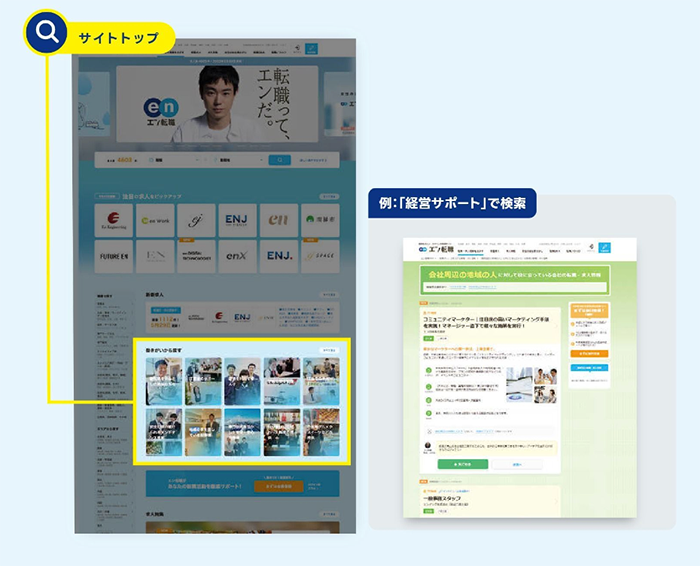Click 'see all' button beside featured jobs heading
The height and width of the screenshot is (566, 700).
pos(329,196)
